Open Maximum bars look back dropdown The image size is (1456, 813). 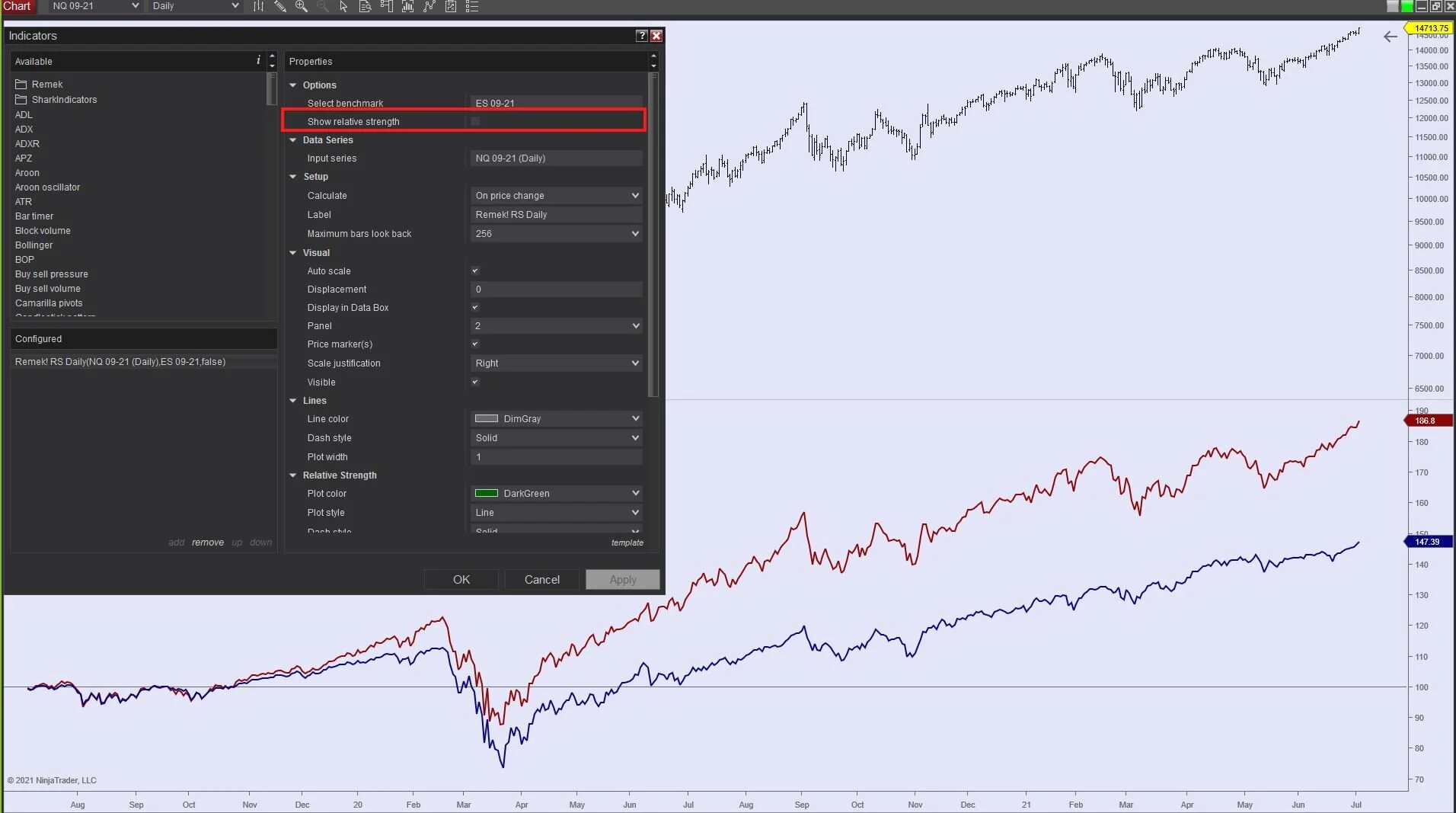pos(557,234)
